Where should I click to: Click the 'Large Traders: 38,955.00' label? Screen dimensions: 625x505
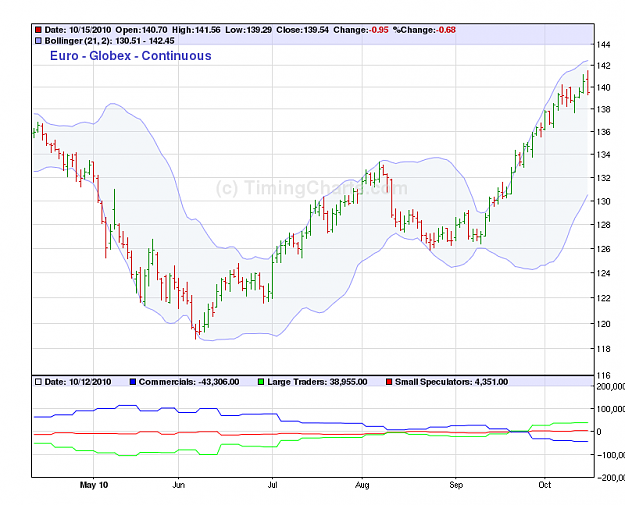click(317, 382)
